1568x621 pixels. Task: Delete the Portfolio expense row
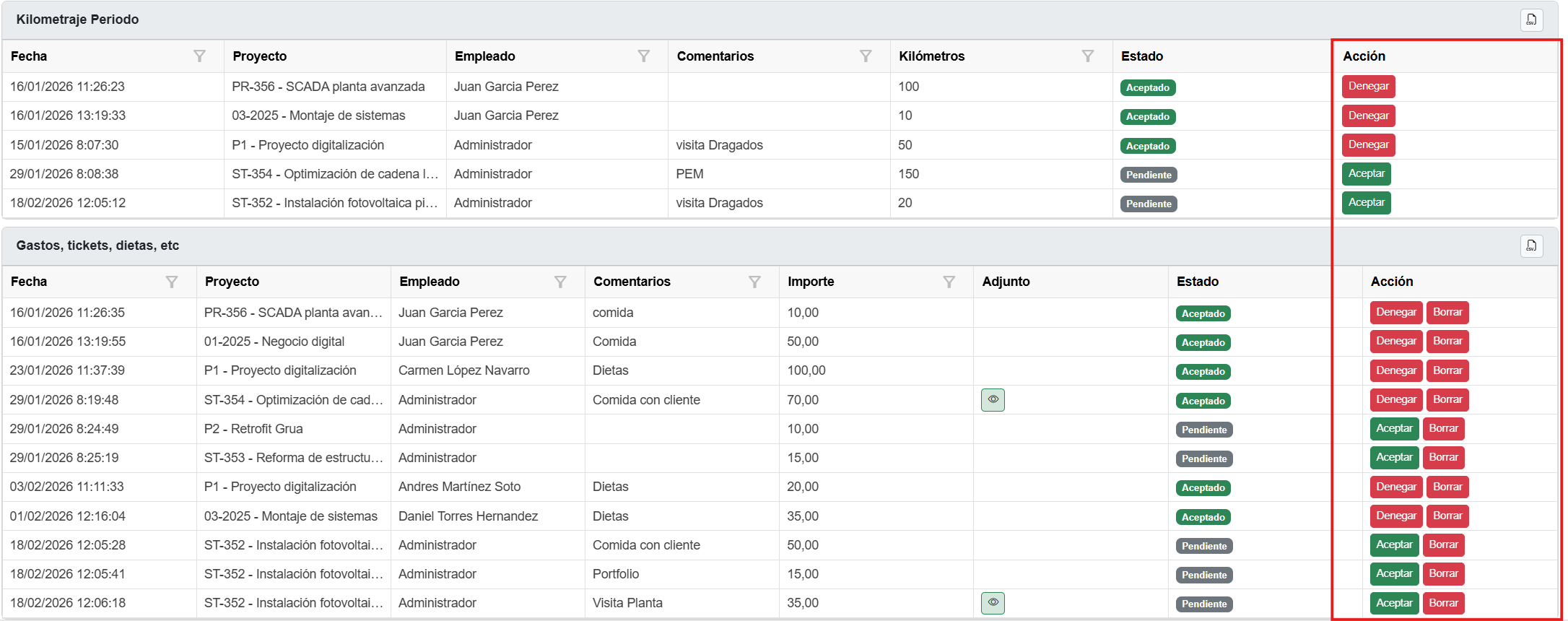(x=1443, y=574)
